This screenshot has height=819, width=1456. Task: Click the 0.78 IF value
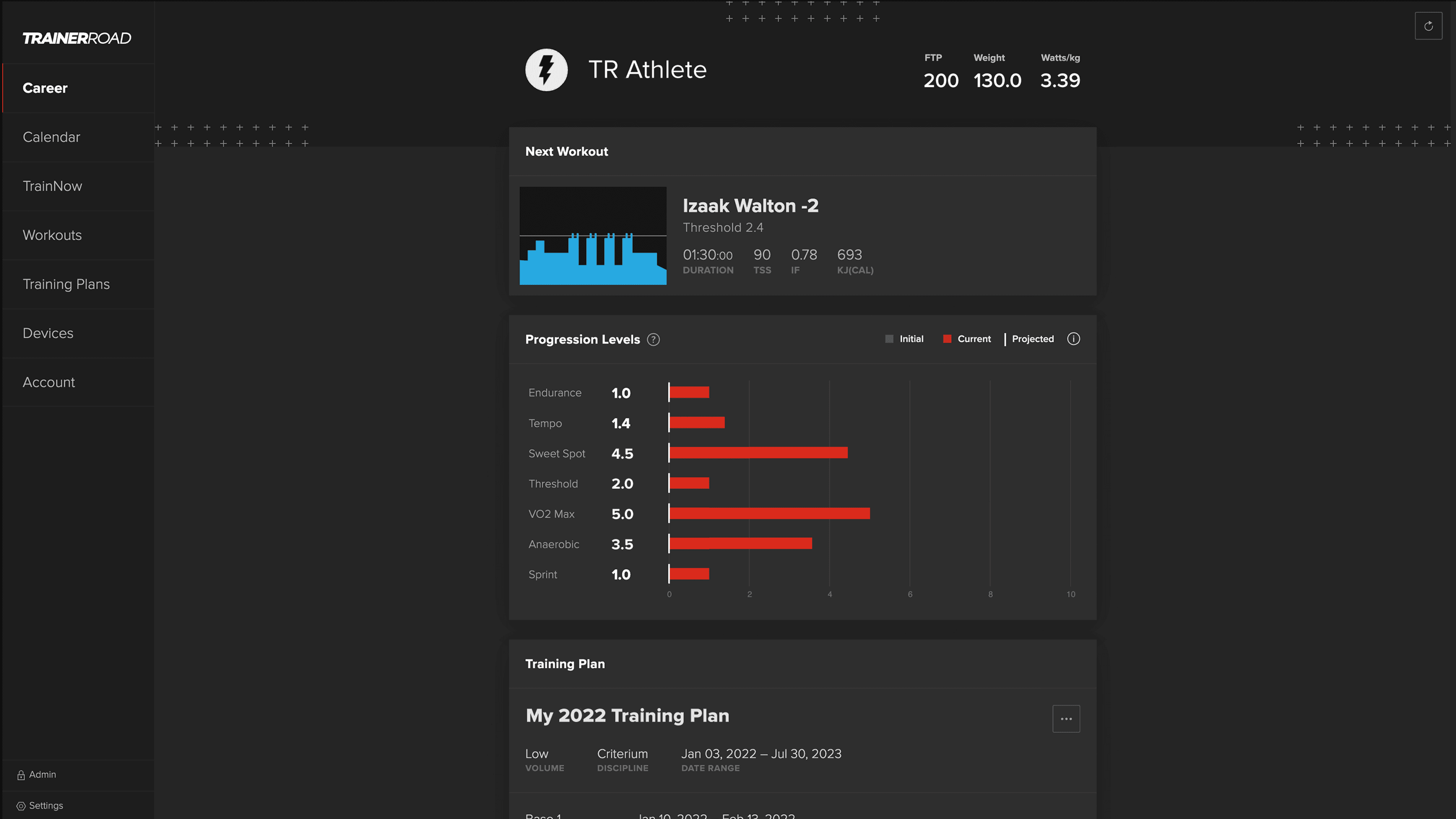(x=804, y=255)
